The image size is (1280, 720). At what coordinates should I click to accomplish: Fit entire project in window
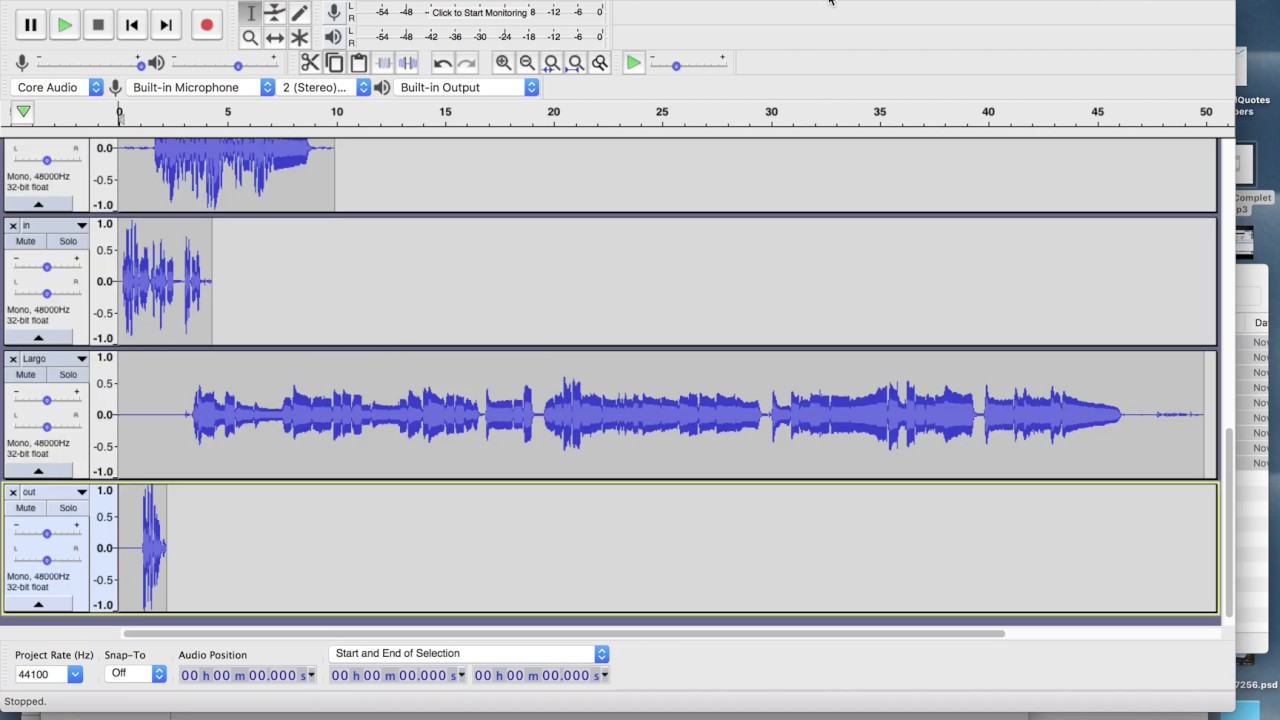tap(575, 63)
